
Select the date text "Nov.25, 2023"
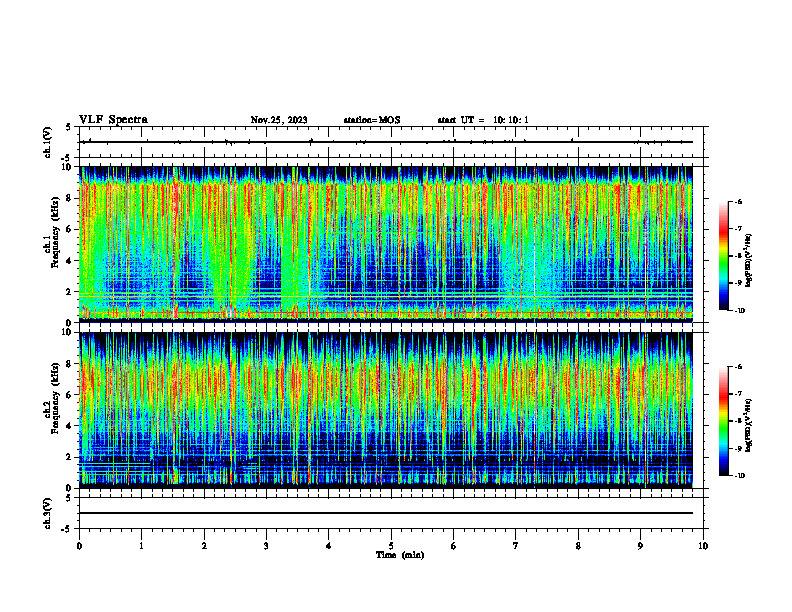coord(279,120)
